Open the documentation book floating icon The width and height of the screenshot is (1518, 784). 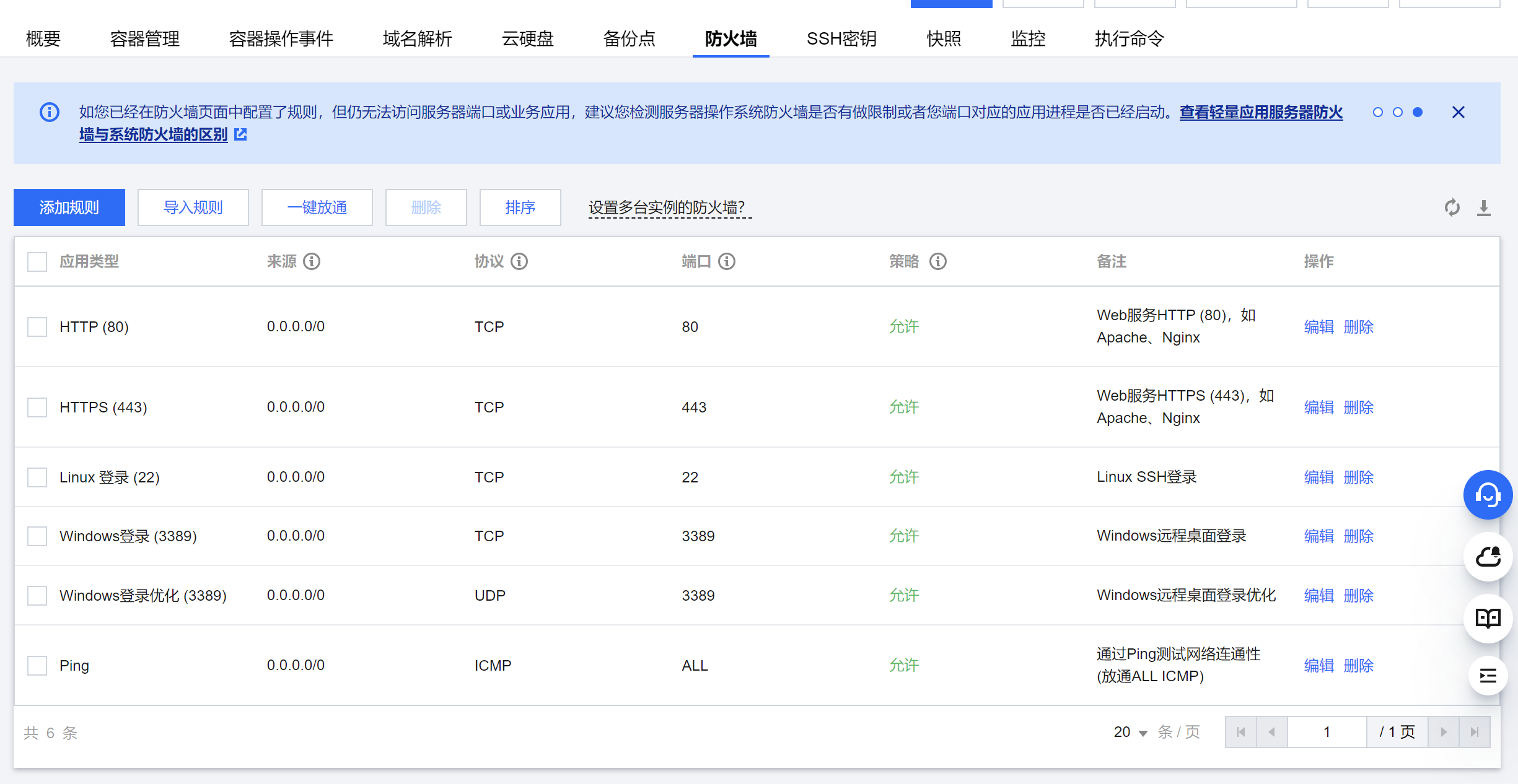coord(1488,618)
